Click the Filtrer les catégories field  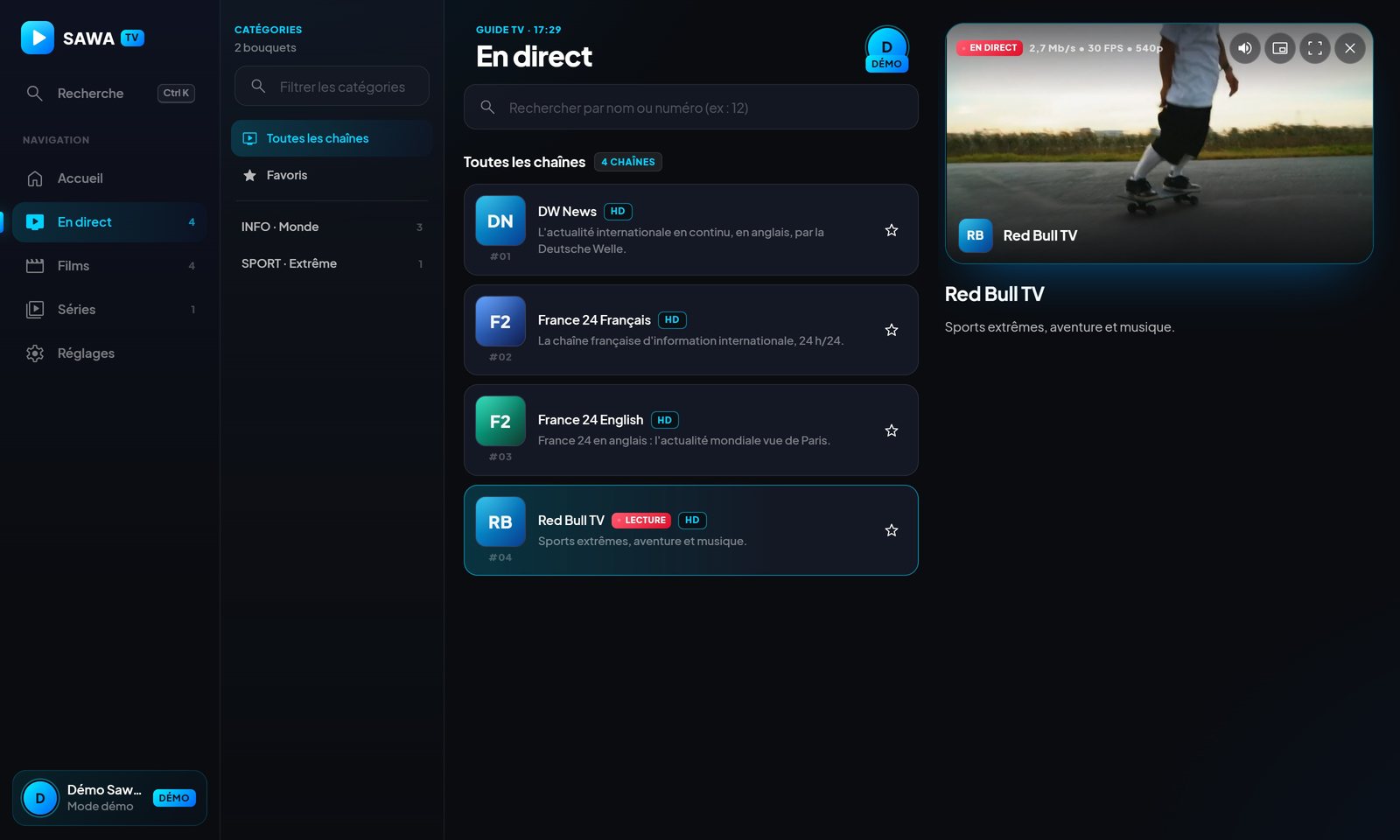click(x=332, y=87)
